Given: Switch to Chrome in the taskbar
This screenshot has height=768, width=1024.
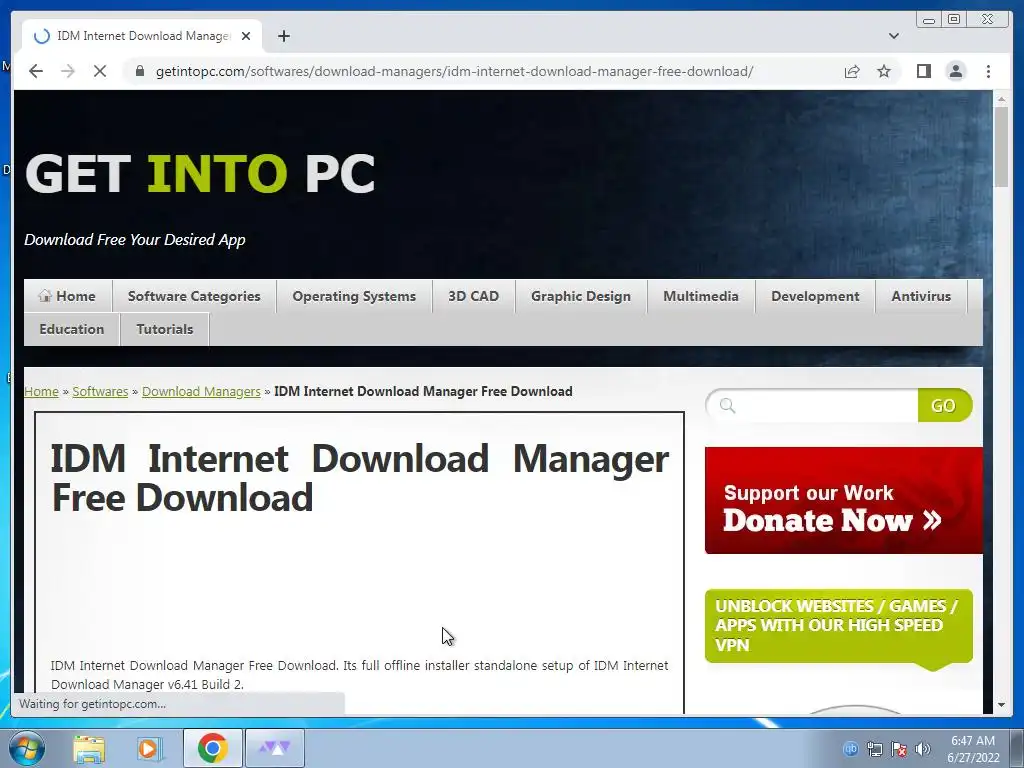Looking at the screenshot, I should click(x=212, y=748).
